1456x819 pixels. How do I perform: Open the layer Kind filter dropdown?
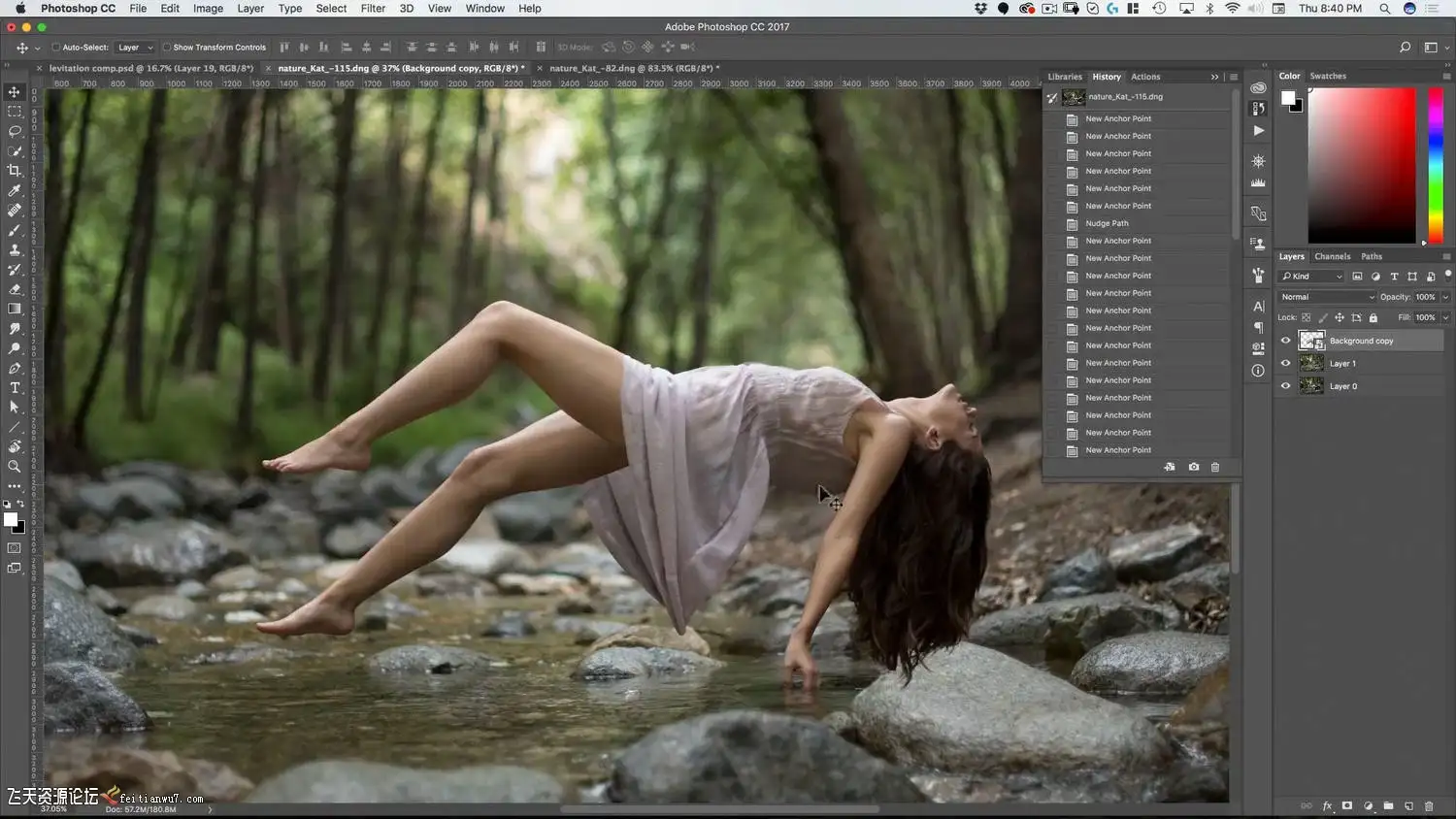[1311, 277]
